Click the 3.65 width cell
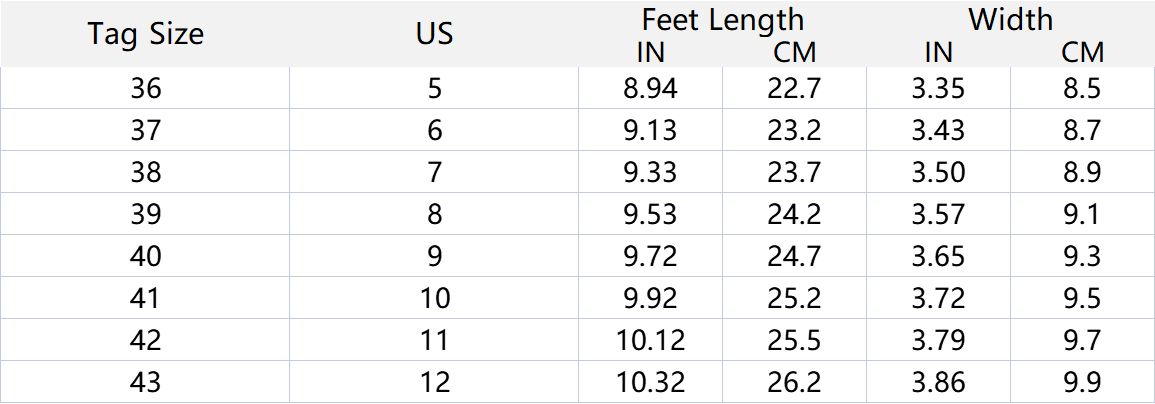 click(938, 256)
